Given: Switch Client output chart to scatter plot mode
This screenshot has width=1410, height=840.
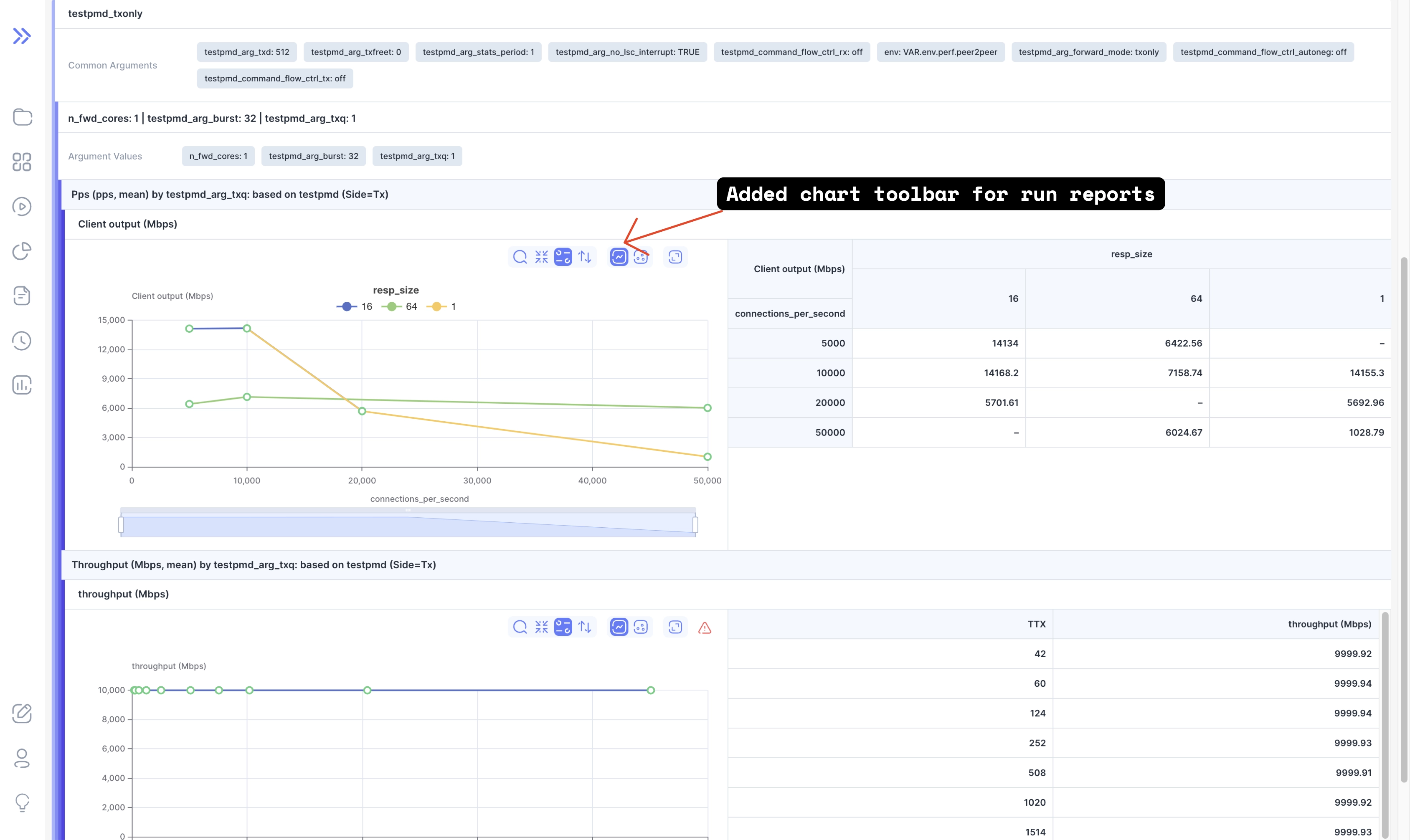Looking at the screenshot, I should (640, 257).
